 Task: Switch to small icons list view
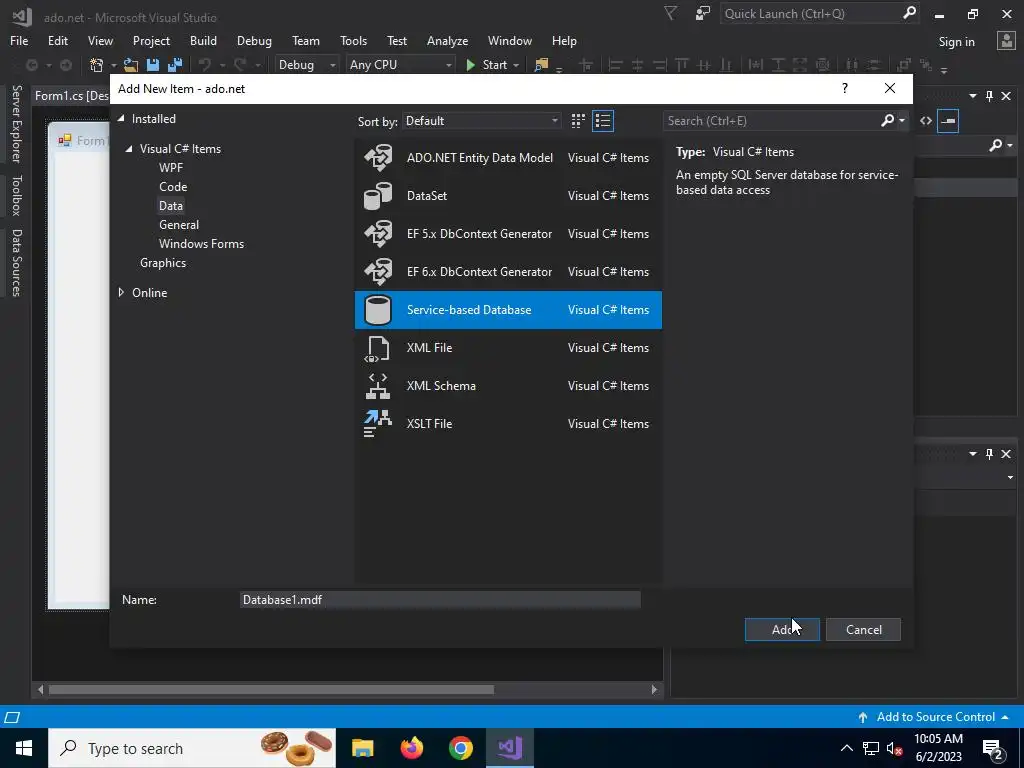click(603, 121)
